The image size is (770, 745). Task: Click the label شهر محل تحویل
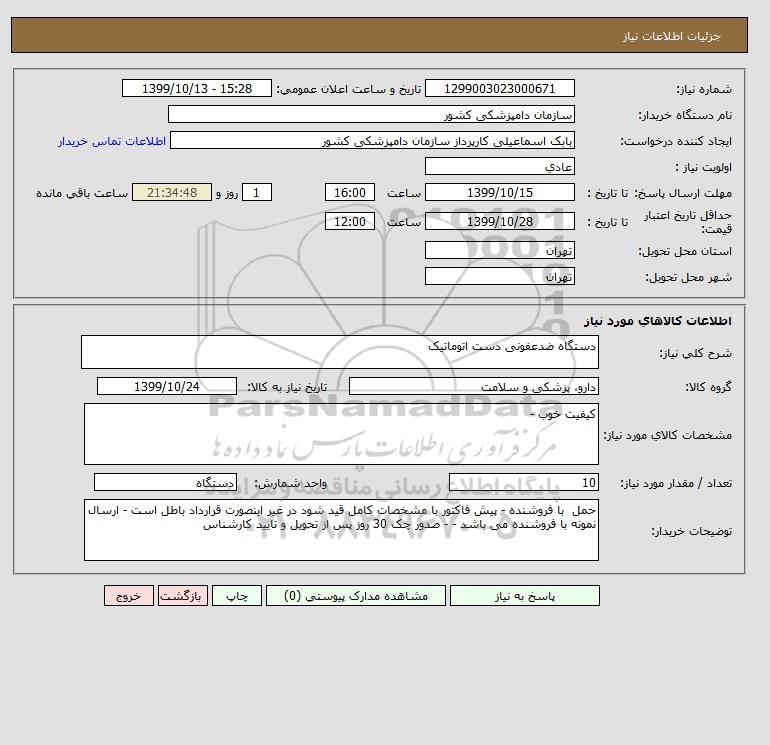[x=688, y=277]
